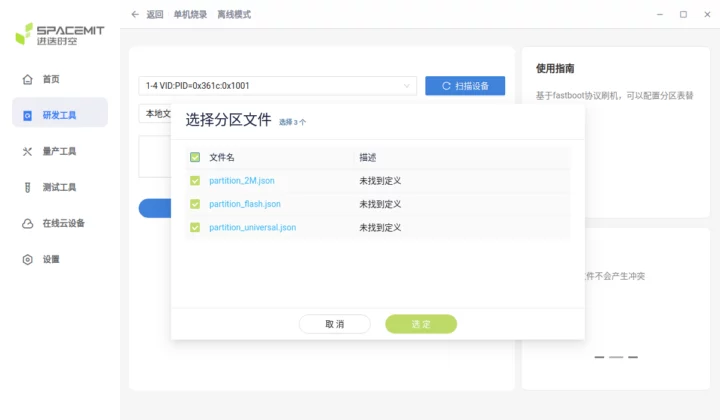Click 取消 to cancel the dialog
This screenshot has width=720, height=420.
pos(335,324)
